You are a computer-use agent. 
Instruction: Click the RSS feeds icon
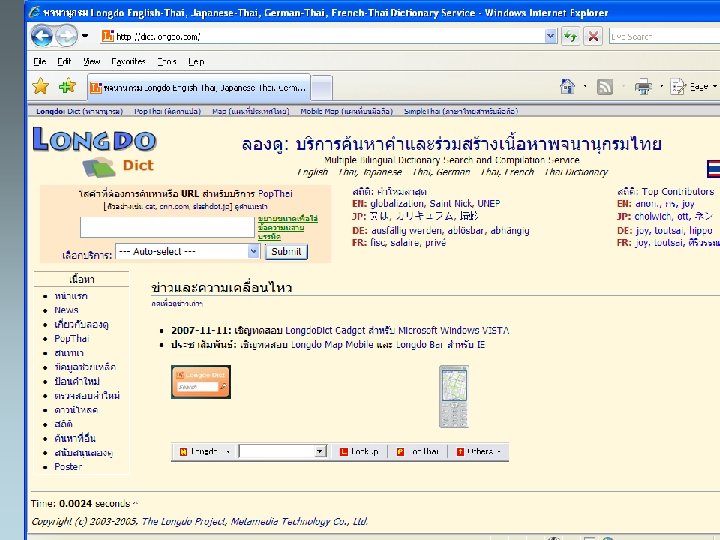point(604,86)
